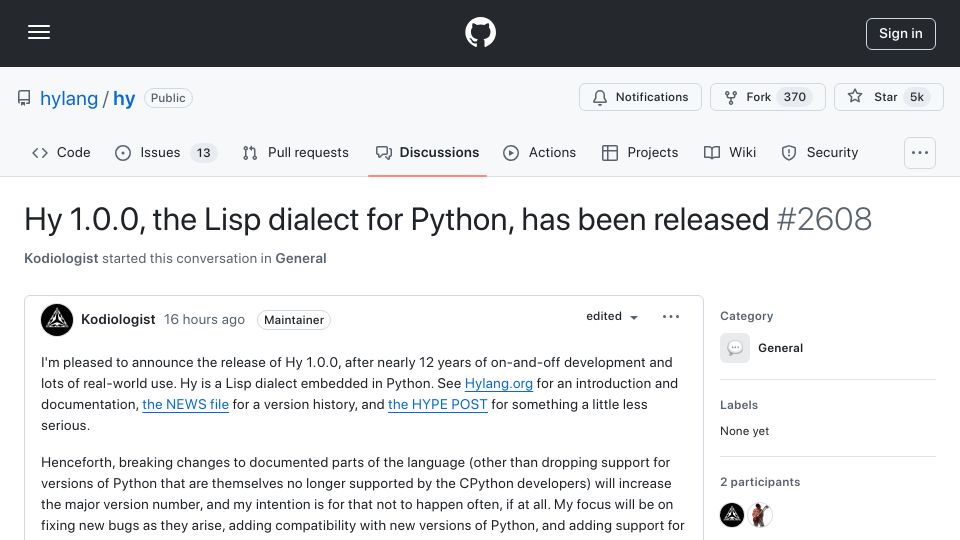This screenshot has height=540, width=960.
Task: Open the Security tab
Action: tap(820, 152)
